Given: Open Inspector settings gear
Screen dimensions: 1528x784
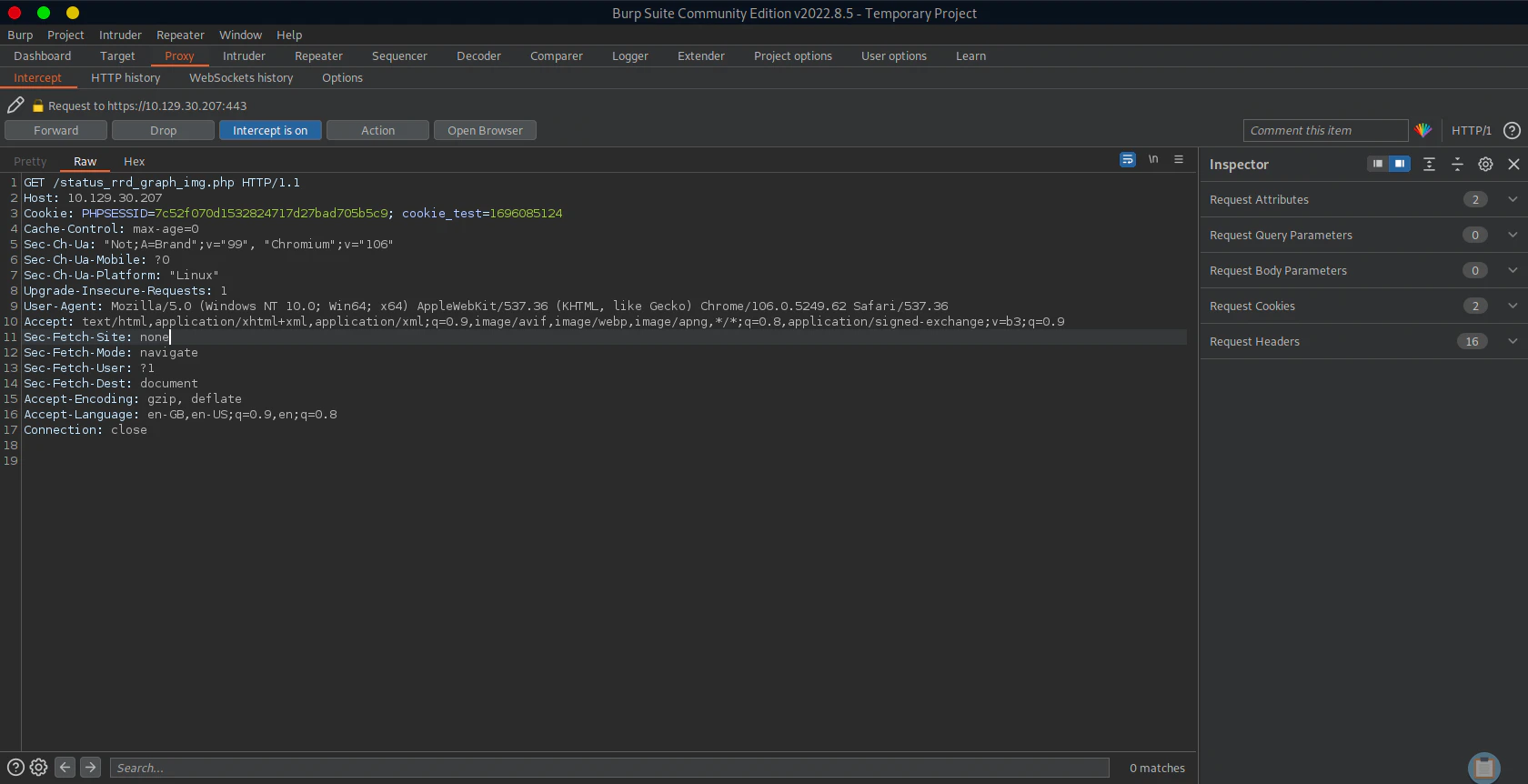Looking at the screenshot, I should pos(1485,164).
